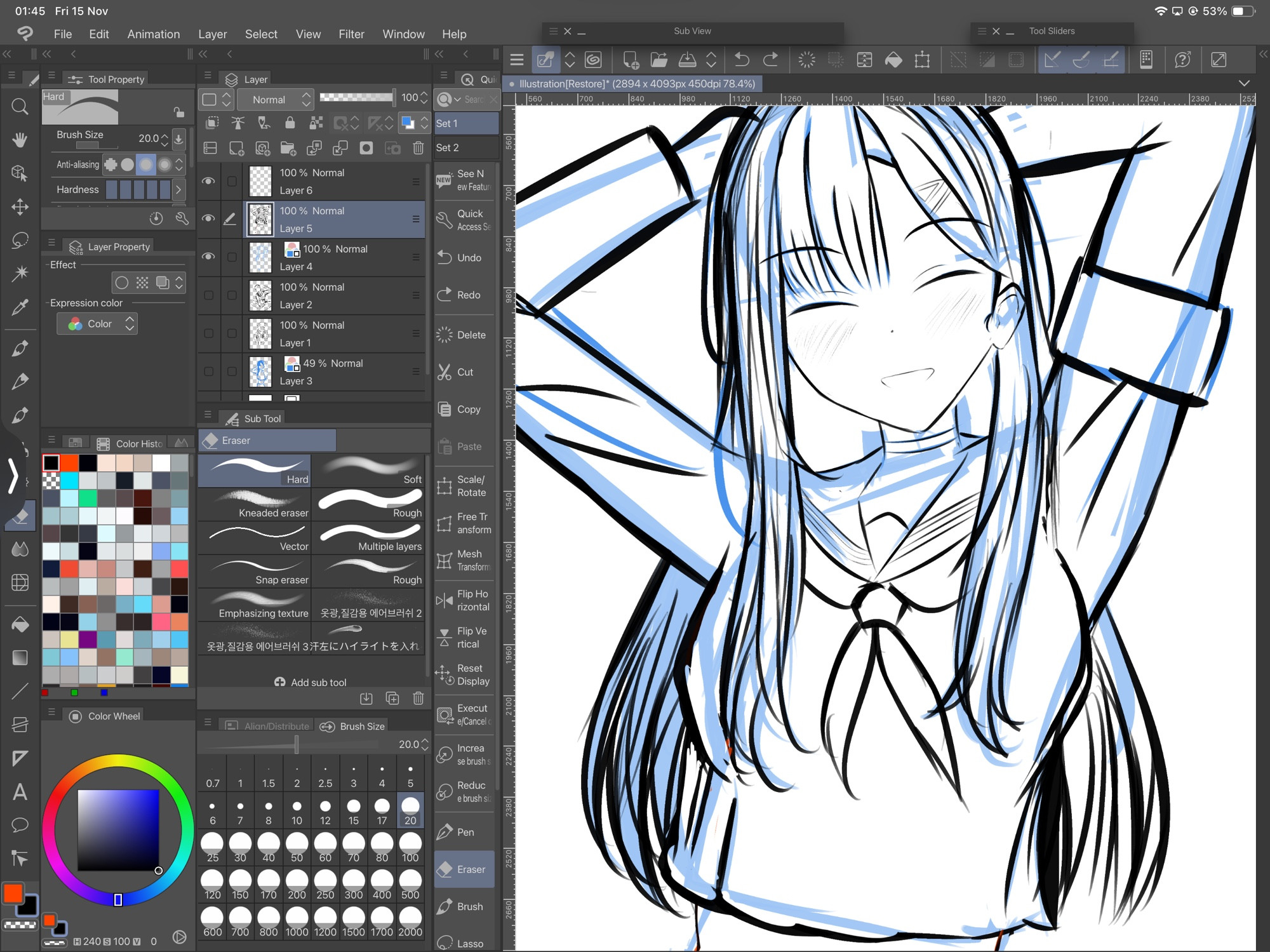Click Mesh Transform in Quick Access
1270x952 pixels.
click(464, 560)
